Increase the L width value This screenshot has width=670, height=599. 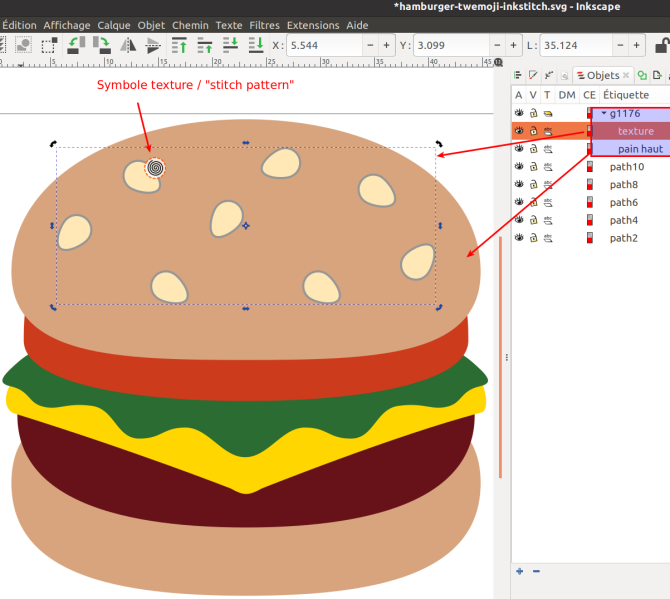tap(636, 45)
